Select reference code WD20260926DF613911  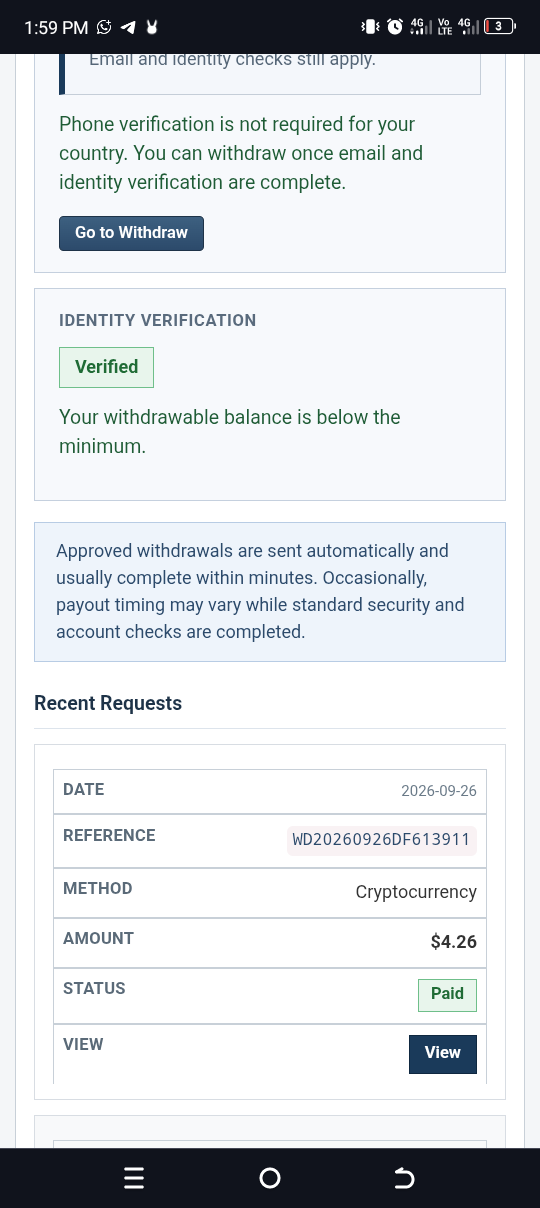pyautogui.click(x=381, y=840)
